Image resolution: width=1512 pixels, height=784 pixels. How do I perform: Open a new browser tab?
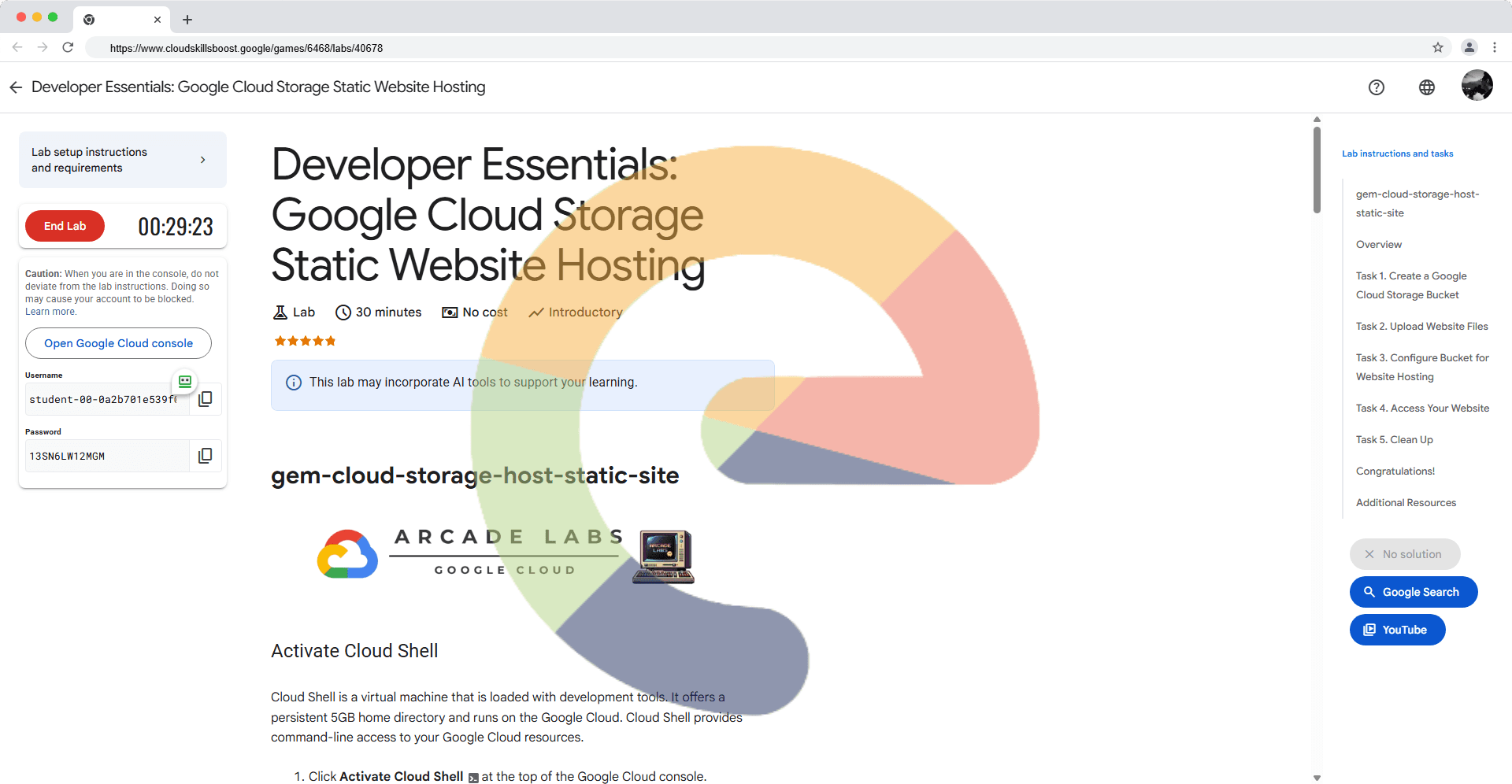(x=187, y=20)
